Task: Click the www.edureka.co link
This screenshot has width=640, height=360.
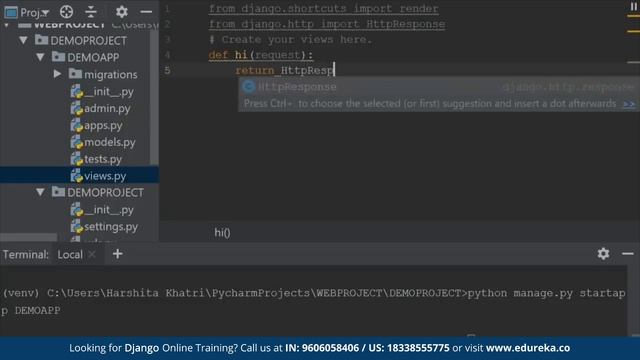Action: click(528, 348)
